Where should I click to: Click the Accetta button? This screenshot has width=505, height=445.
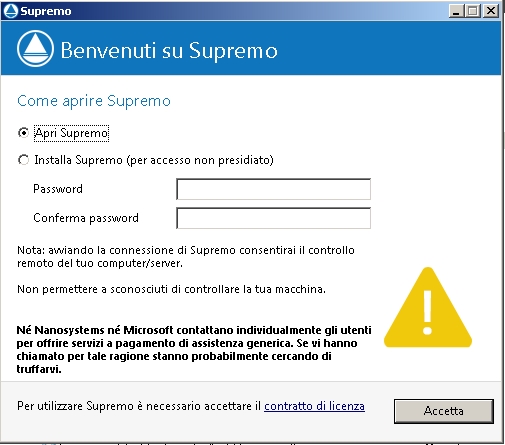(444, 411)
